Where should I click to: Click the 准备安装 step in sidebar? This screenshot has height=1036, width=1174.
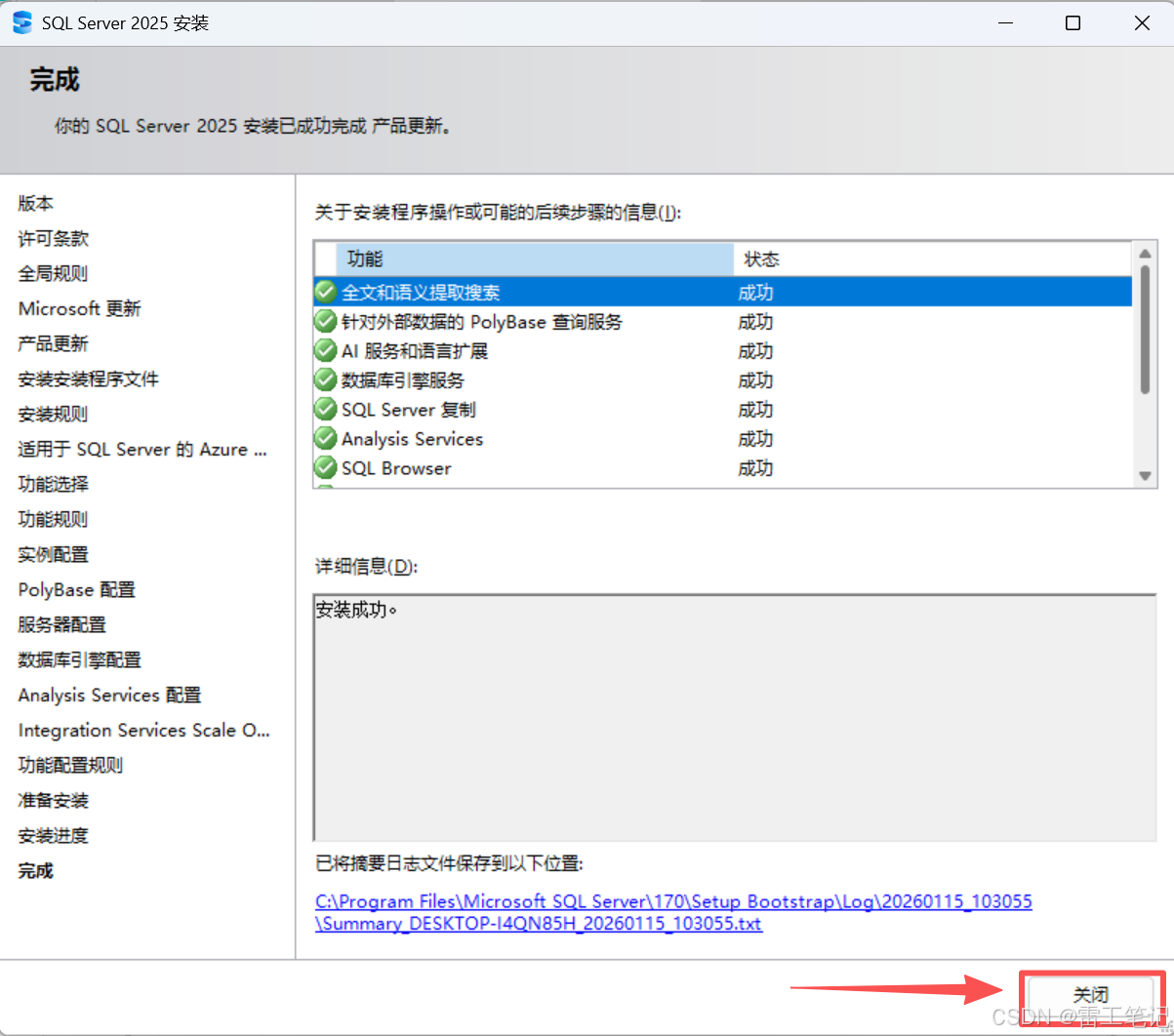54,800
